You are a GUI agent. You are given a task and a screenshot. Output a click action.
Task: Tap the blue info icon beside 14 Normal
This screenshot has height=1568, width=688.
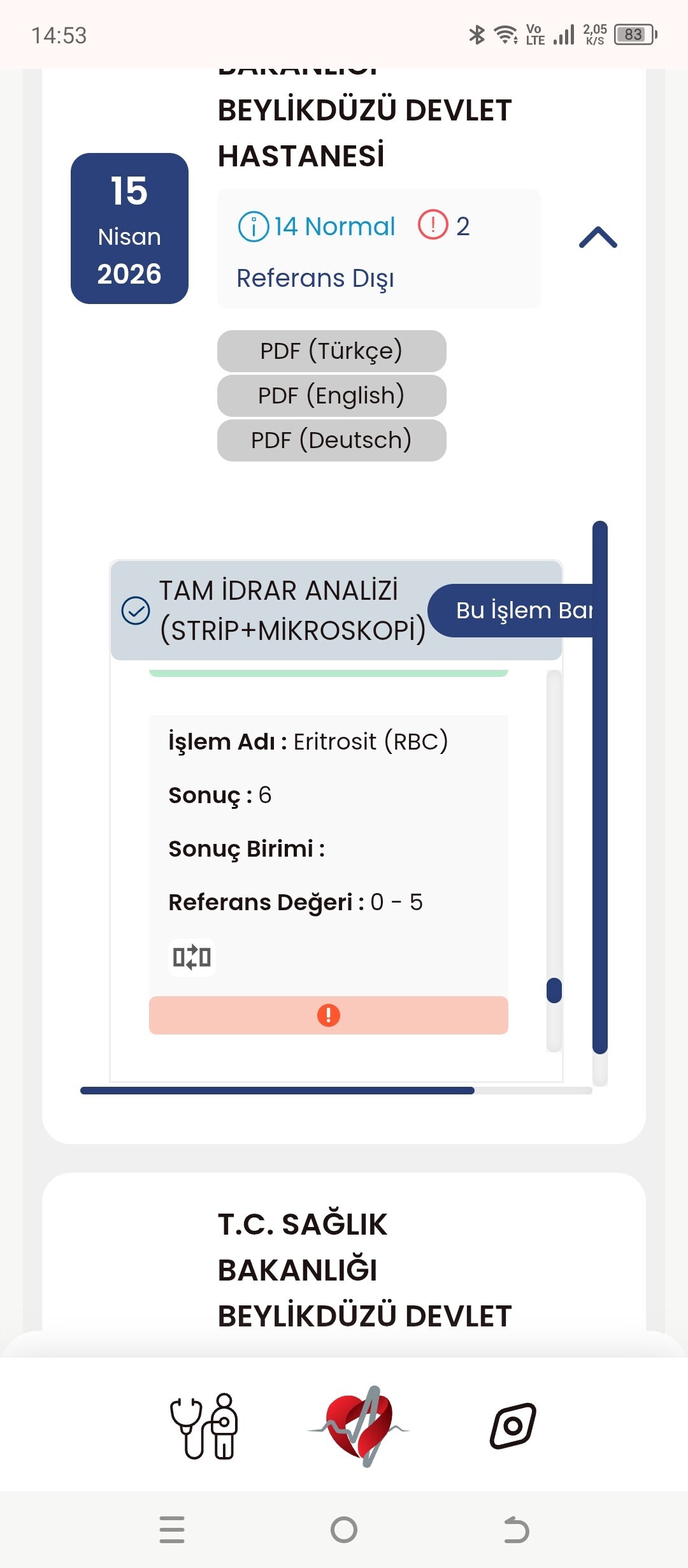coord(253,227)
